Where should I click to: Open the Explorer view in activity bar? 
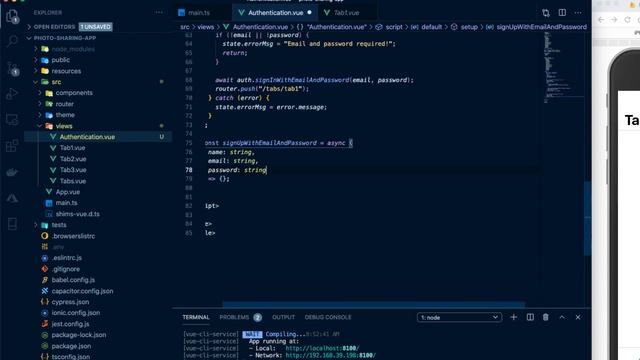point(12,17)
